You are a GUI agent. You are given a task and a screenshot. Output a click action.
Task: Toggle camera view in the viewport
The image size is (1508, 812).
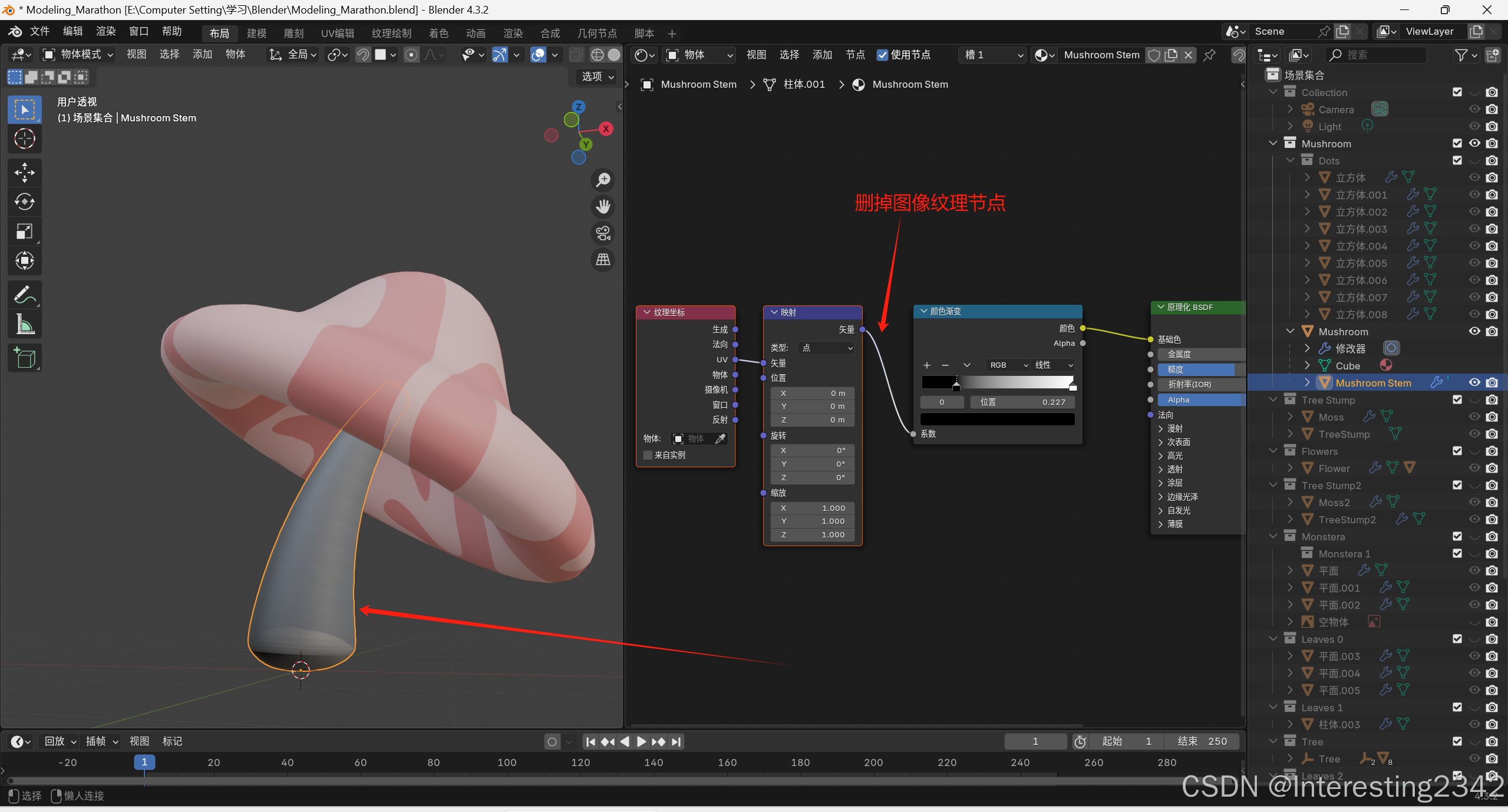coord(603,233)
